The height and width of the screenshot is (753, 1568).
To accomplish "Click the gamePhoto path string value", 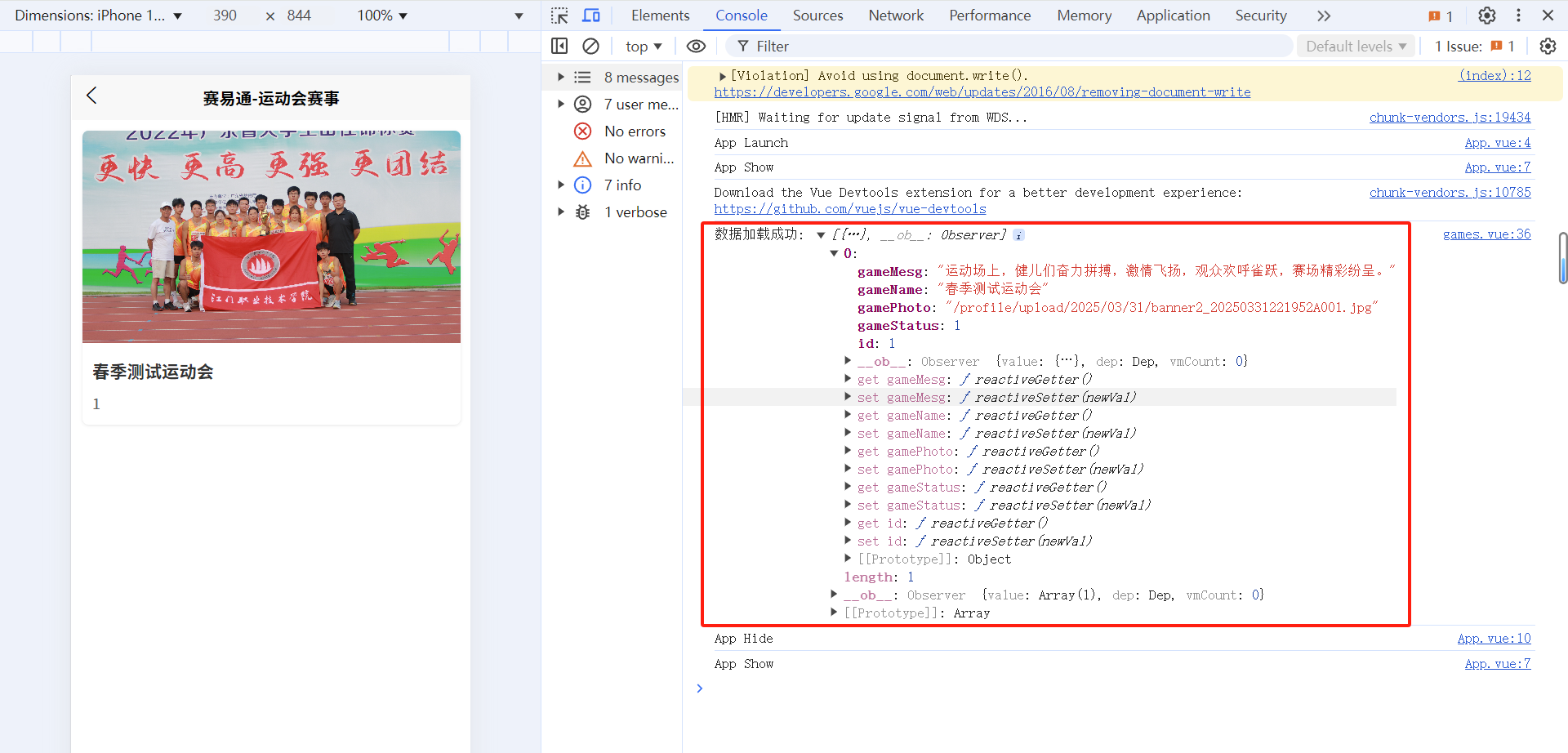I will (1162, 308).
